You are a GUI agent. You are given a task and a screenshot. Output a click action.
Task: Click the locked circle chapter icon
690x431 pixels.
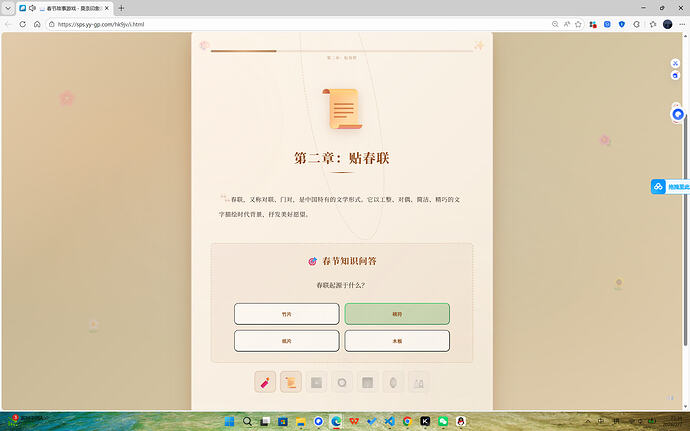(342, 381)
